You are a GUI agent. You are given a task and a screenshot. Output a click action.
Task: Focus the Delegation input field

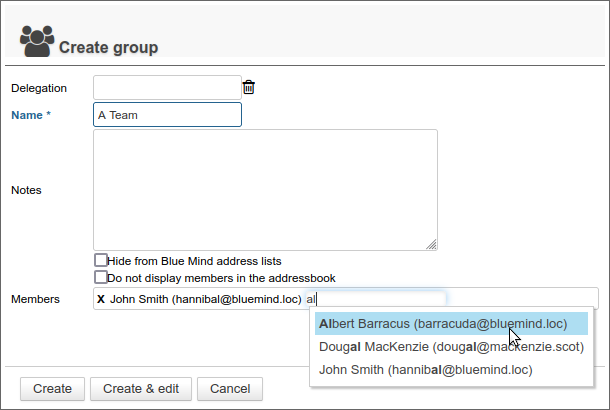point(166,88)
